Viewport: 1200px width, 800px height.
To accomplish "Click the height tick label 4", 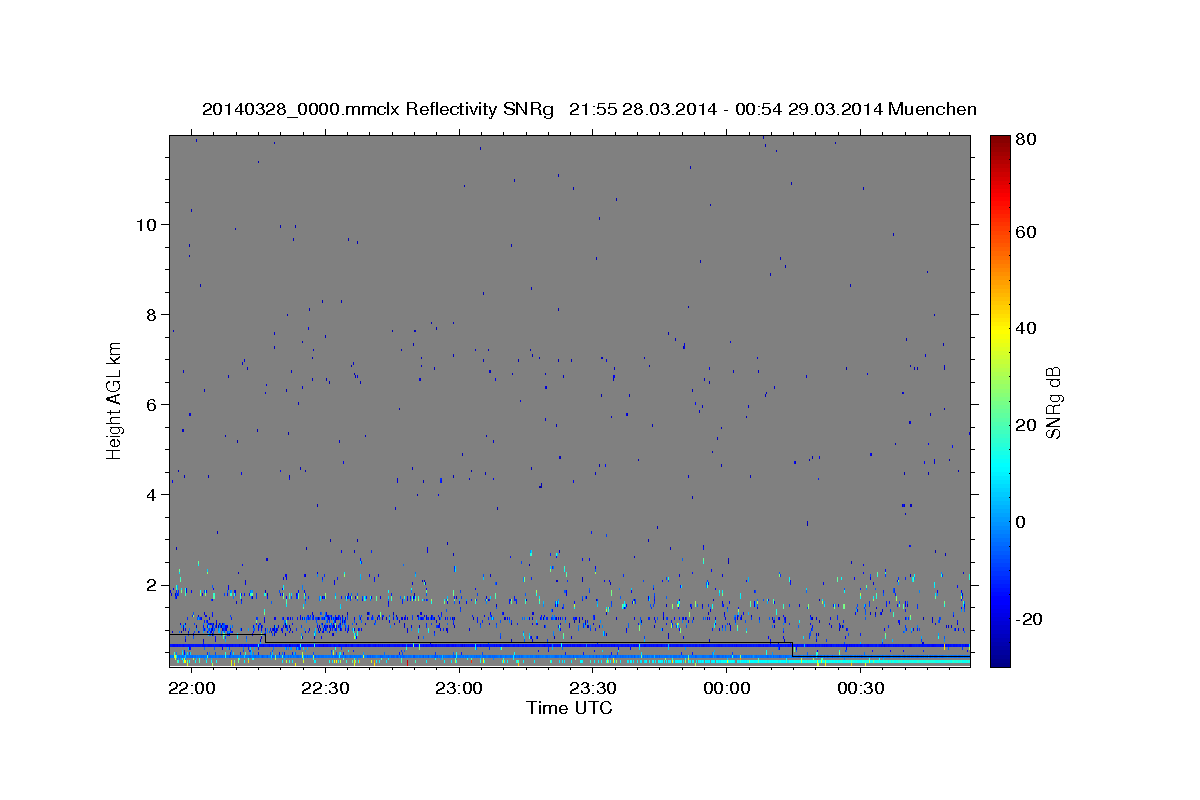I will coord(153,494).
